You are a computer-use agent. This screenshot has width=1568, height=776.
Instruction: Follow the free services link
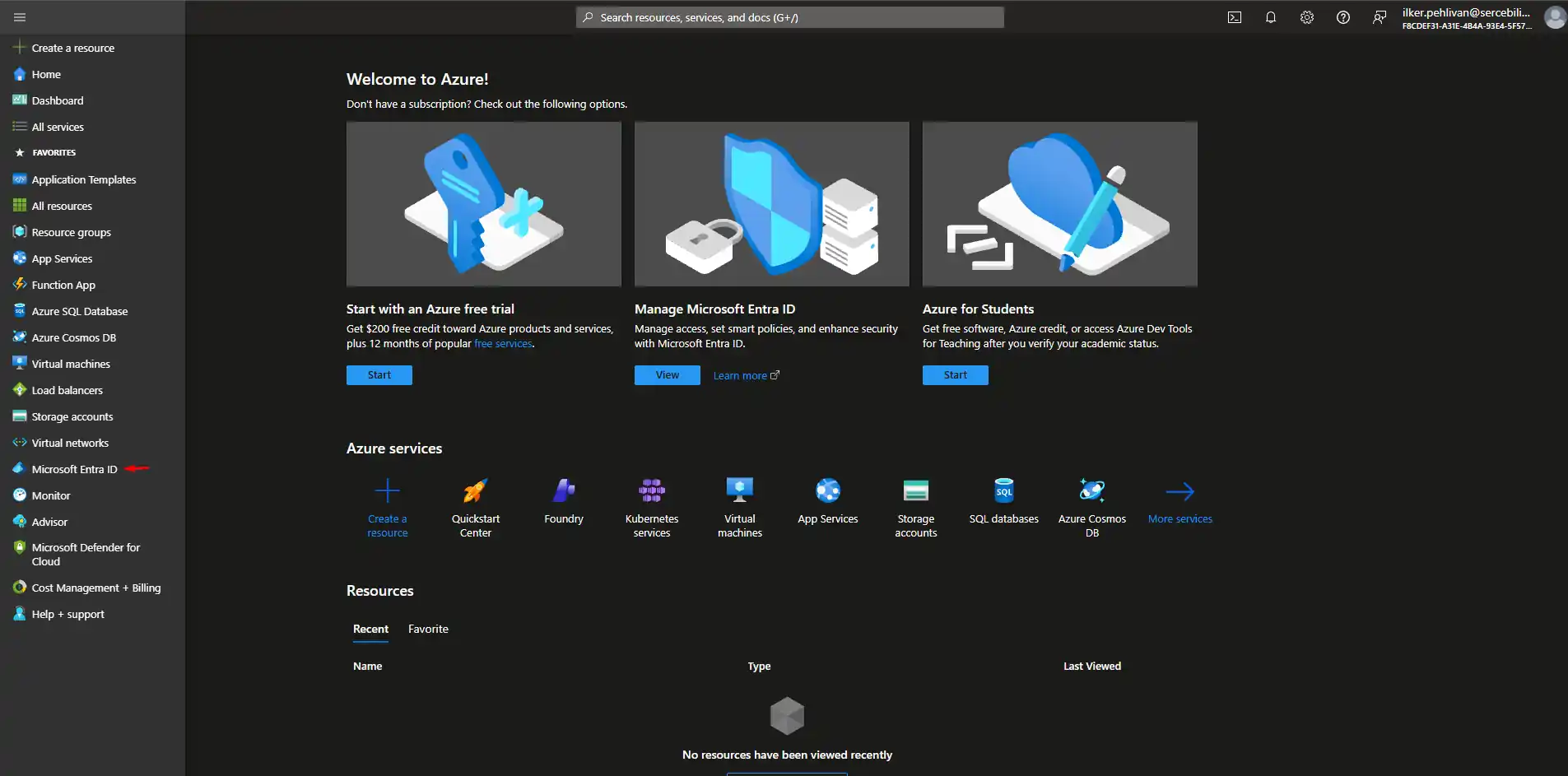503,344
